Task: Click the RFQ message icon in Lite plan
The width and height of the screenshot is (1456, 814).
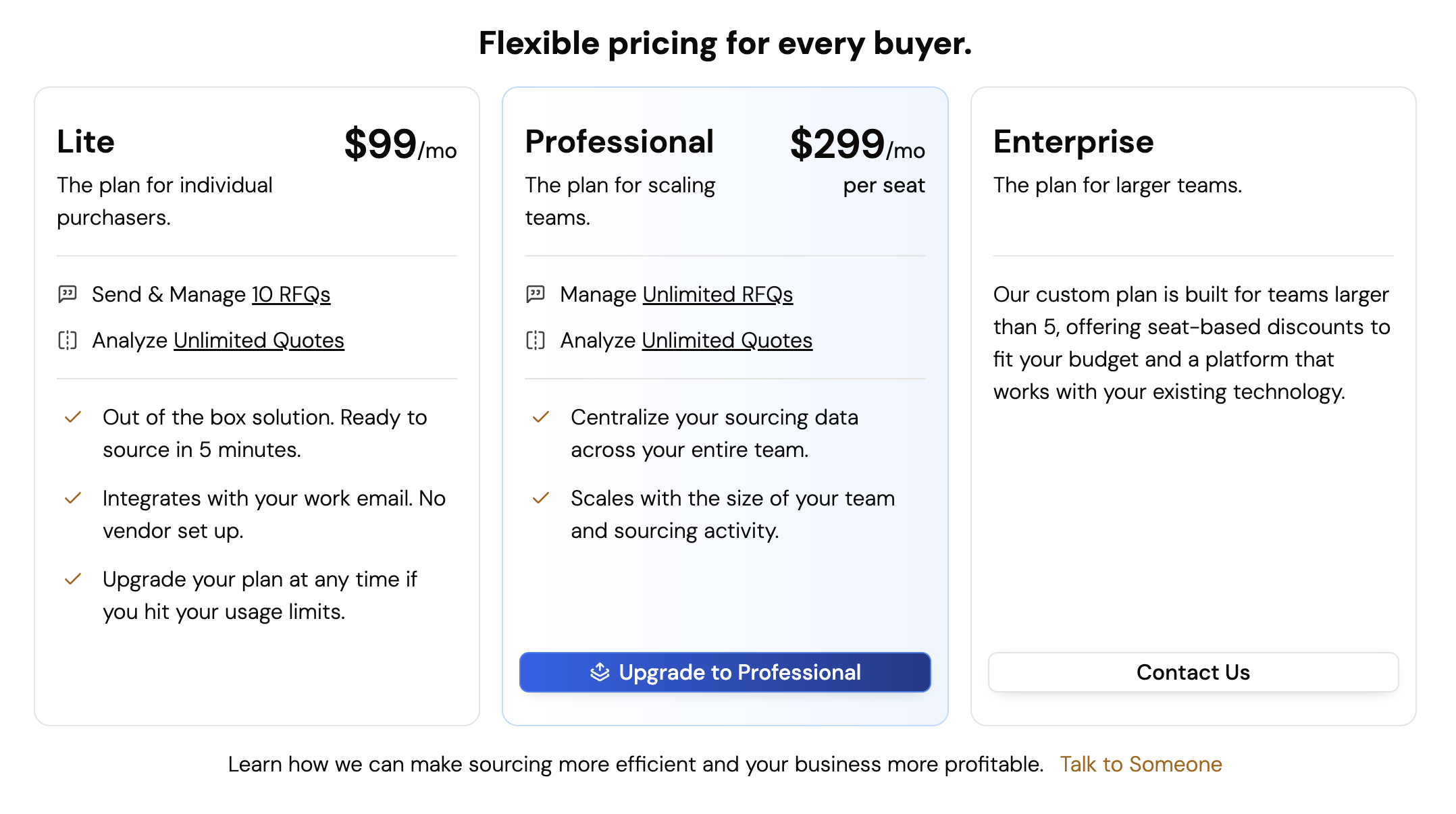Action: tap(68, 294)
